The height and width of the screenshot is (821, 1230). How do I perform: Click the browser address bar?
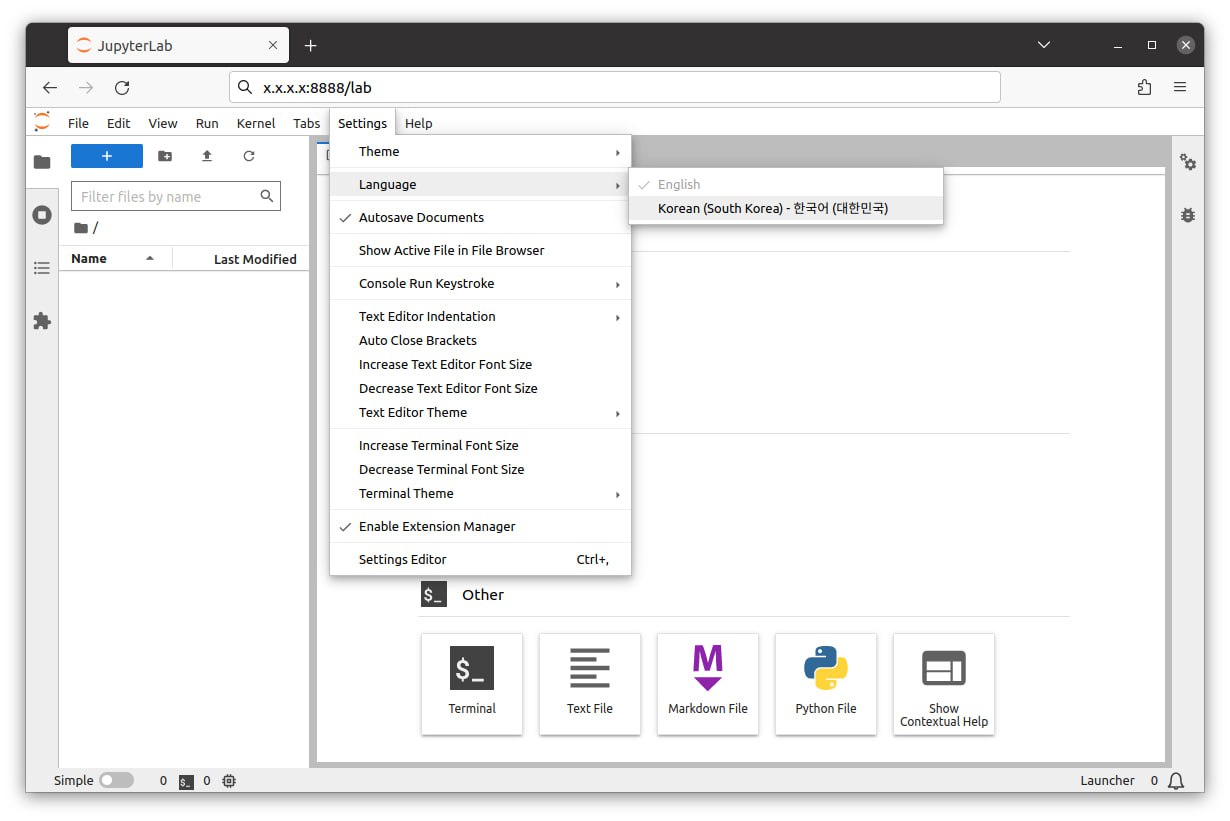click(x=615, y=87)
